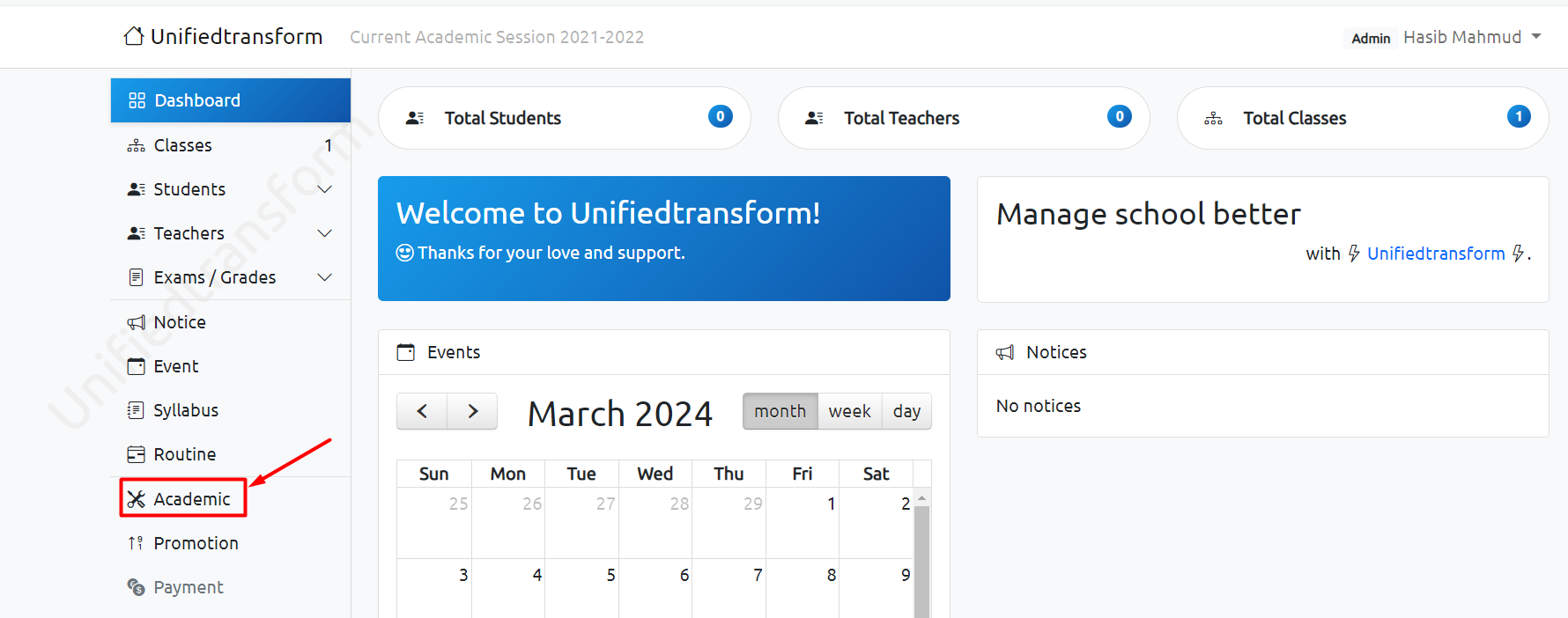Click the Event calendar icon in sidebar
1568x618 pixels.
pos(137,366)
